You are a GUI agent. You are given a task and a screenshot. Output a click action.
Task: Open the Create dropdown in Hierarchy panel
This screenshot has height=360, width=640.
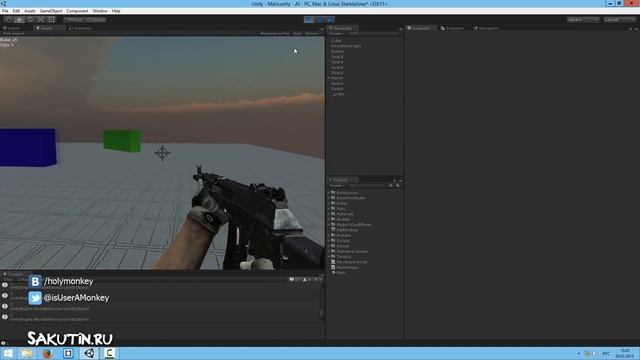pyautogui.click(x=336, y=33)
